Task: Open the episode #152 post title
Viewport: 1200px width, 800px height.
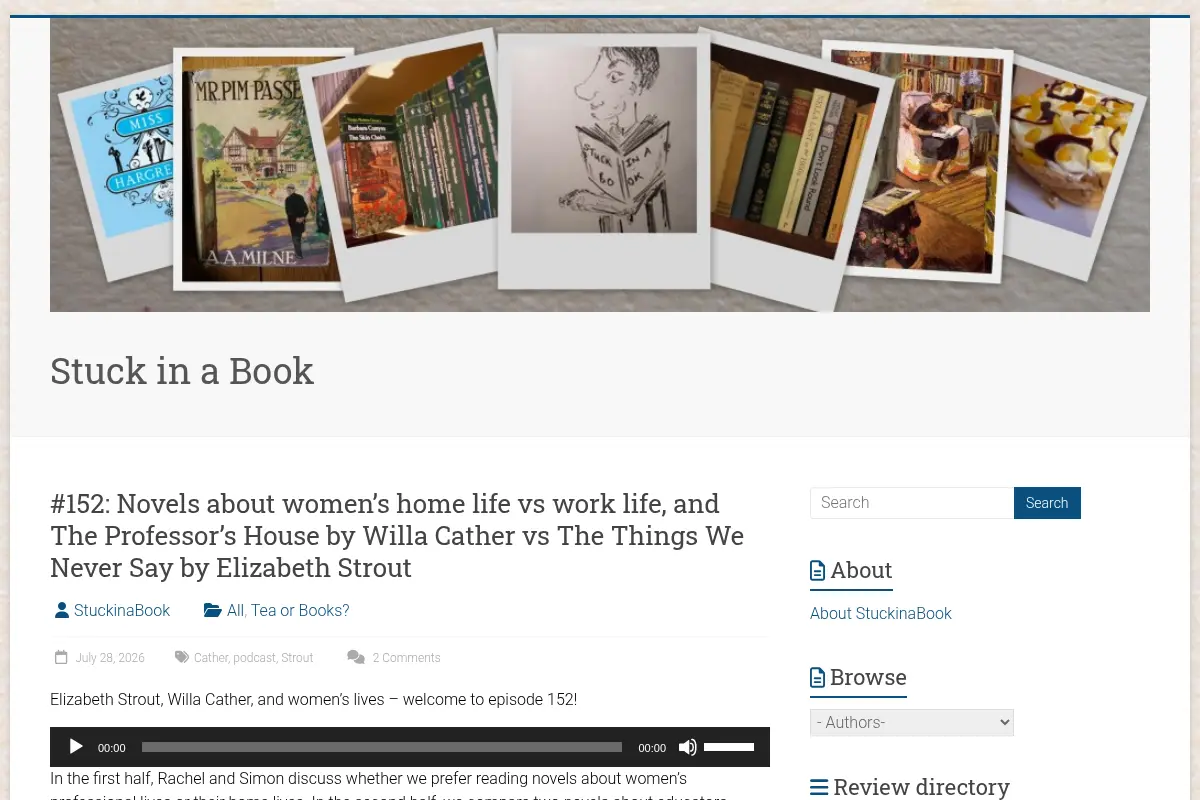Action: pyautogui.click(x=397, y=535)
